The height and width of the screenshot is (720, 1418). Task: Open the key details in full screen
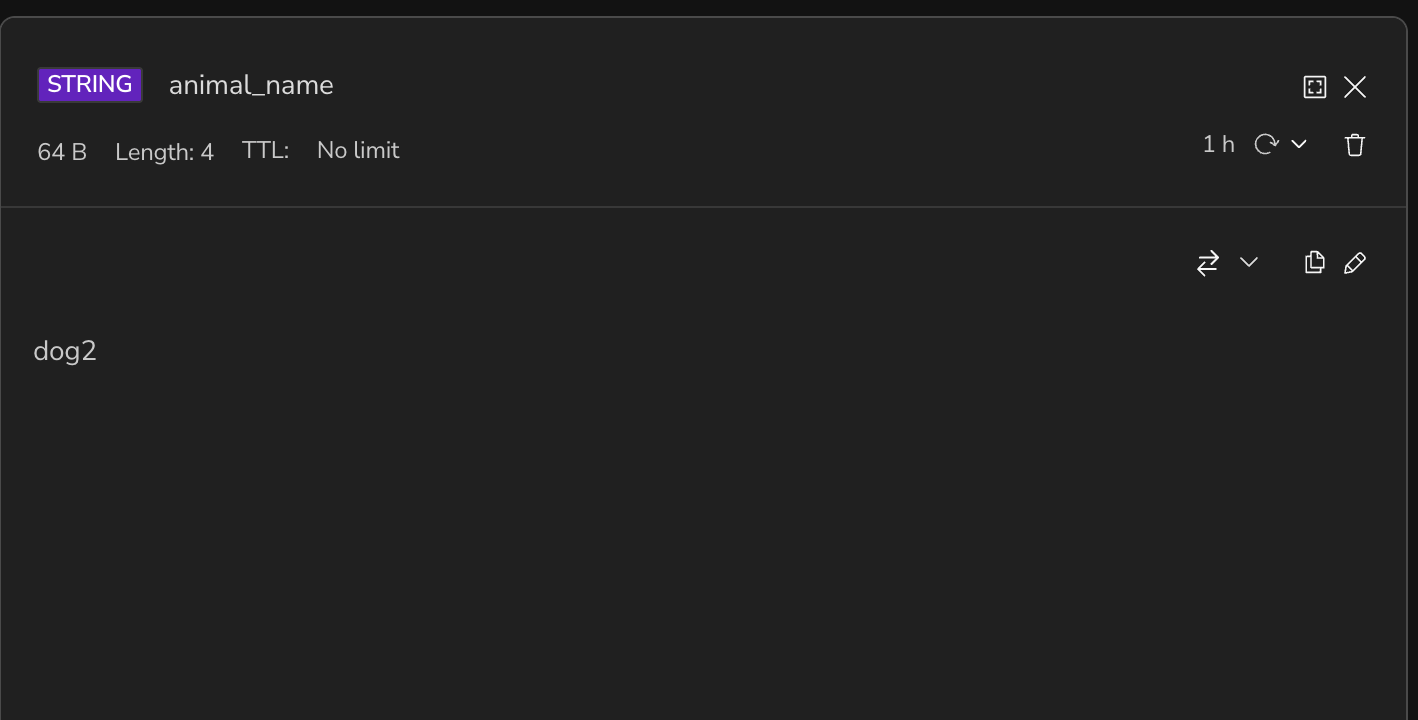click(x=1315, y=87)
